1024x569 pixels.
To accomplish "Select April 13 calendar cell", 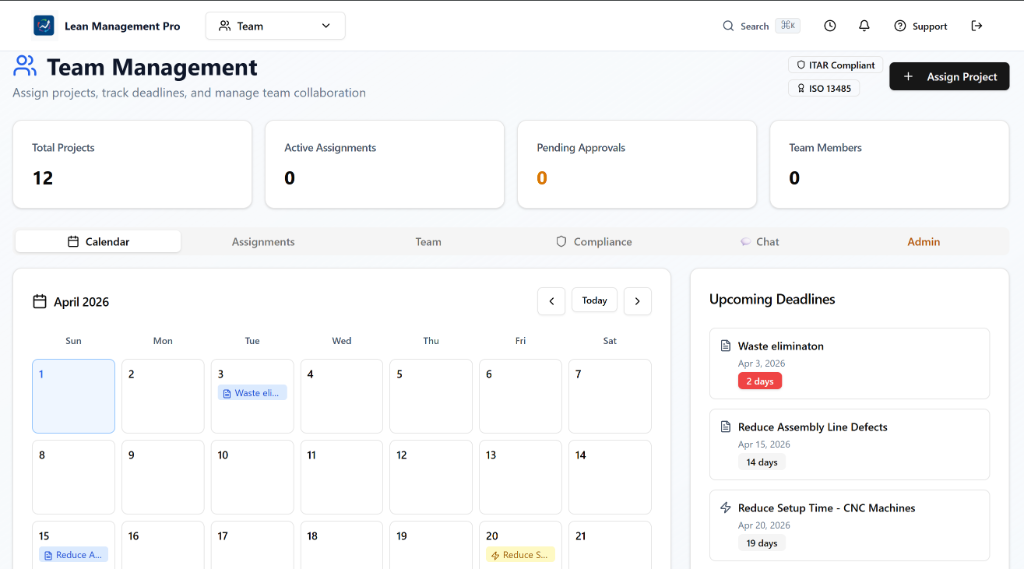I will (x=520, y=477).
